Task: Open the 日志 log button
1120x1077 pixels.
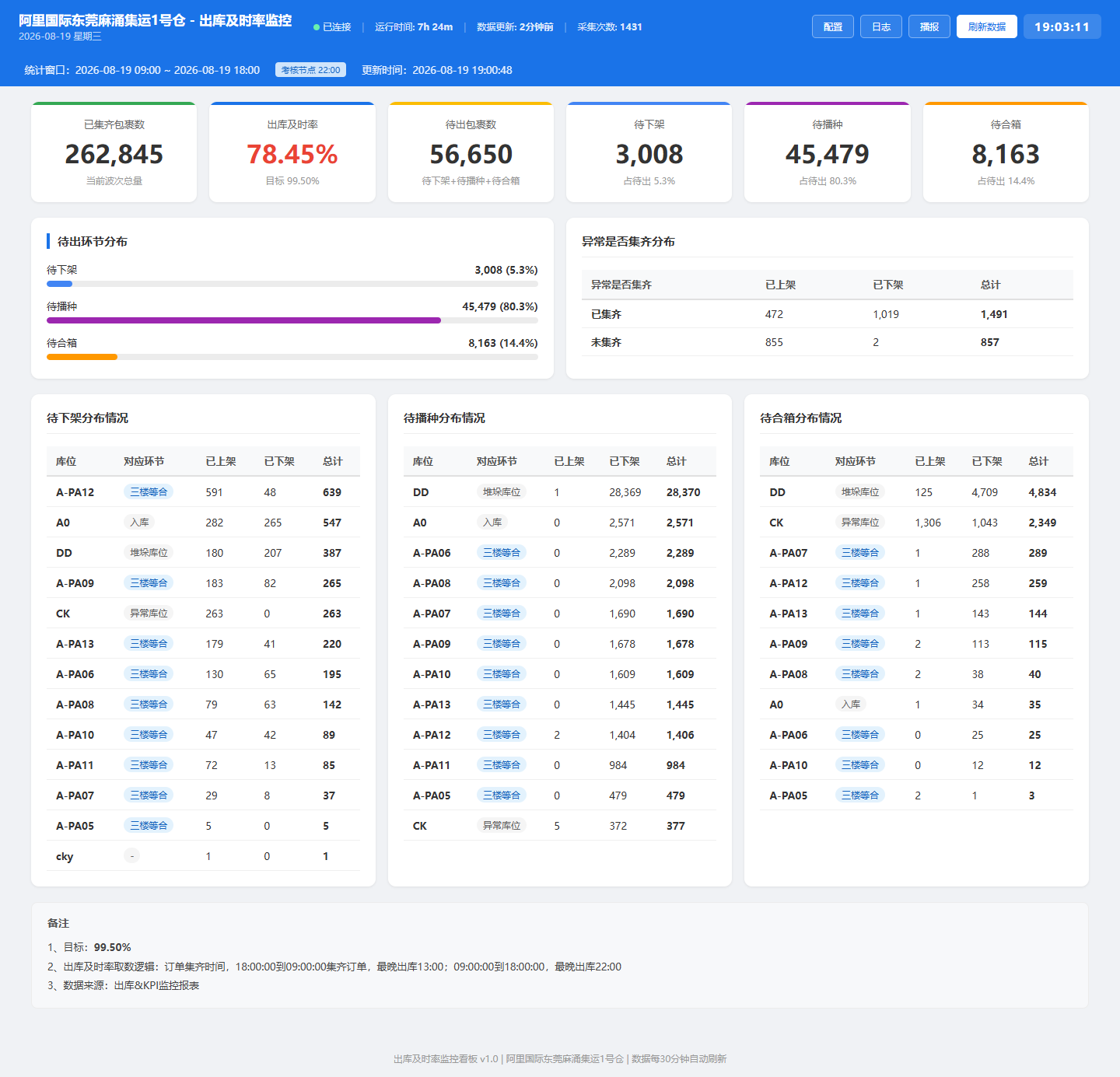Action: [881, 26]
